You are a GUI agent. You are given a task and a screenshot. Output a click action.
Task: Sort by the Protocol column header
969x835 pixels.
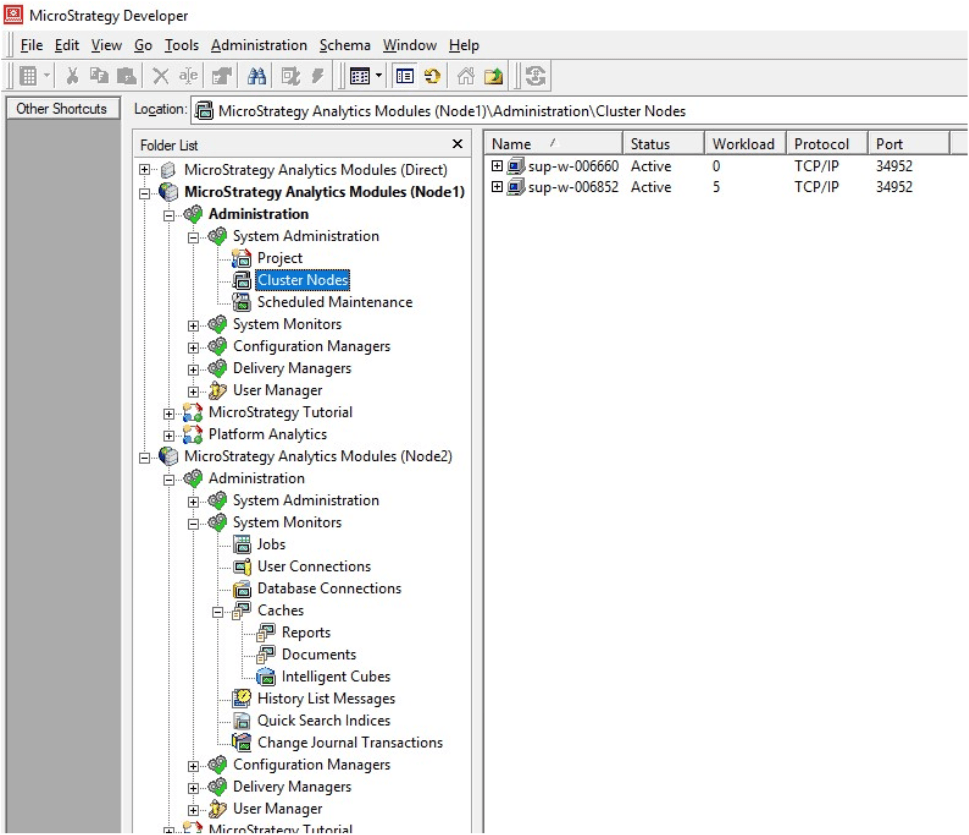tap(827, 144)
